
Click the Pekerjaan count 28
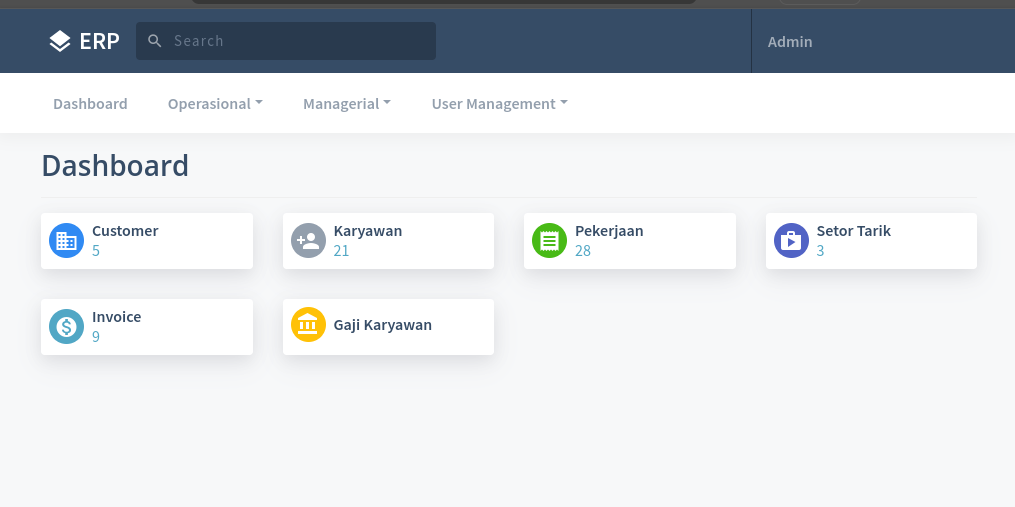tap(583, 251)
